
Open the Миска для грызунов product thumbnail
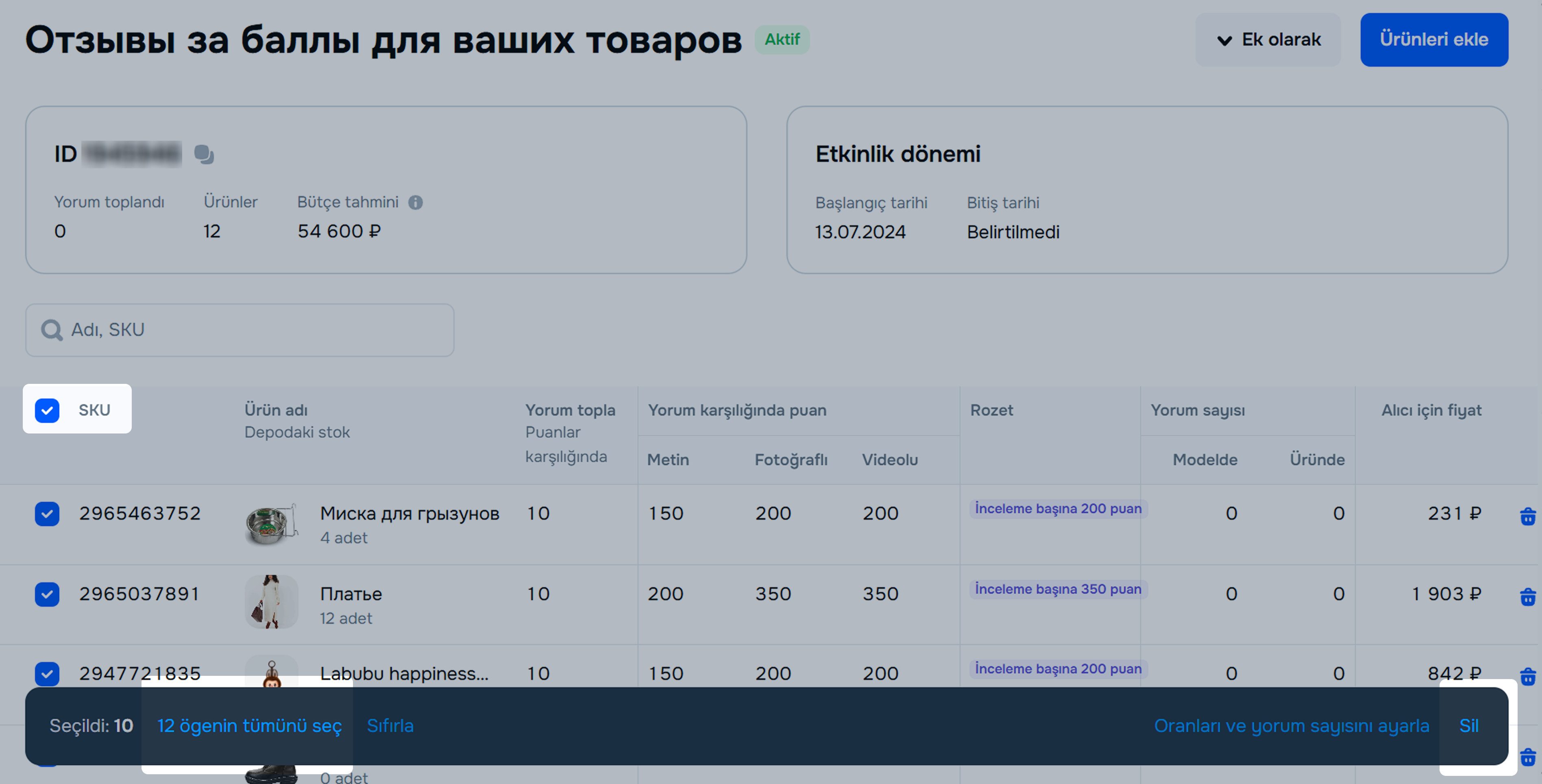(x=271, y=524)
